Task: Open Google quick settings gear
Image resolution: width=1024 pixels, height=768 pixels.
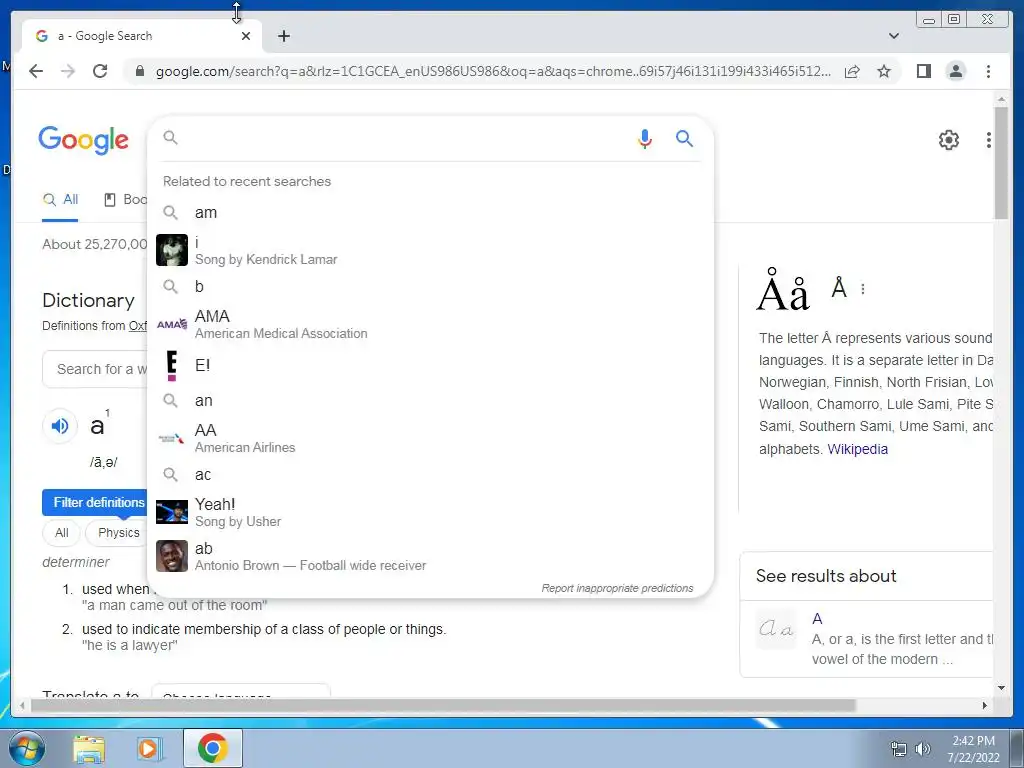Action: [948, 140]
